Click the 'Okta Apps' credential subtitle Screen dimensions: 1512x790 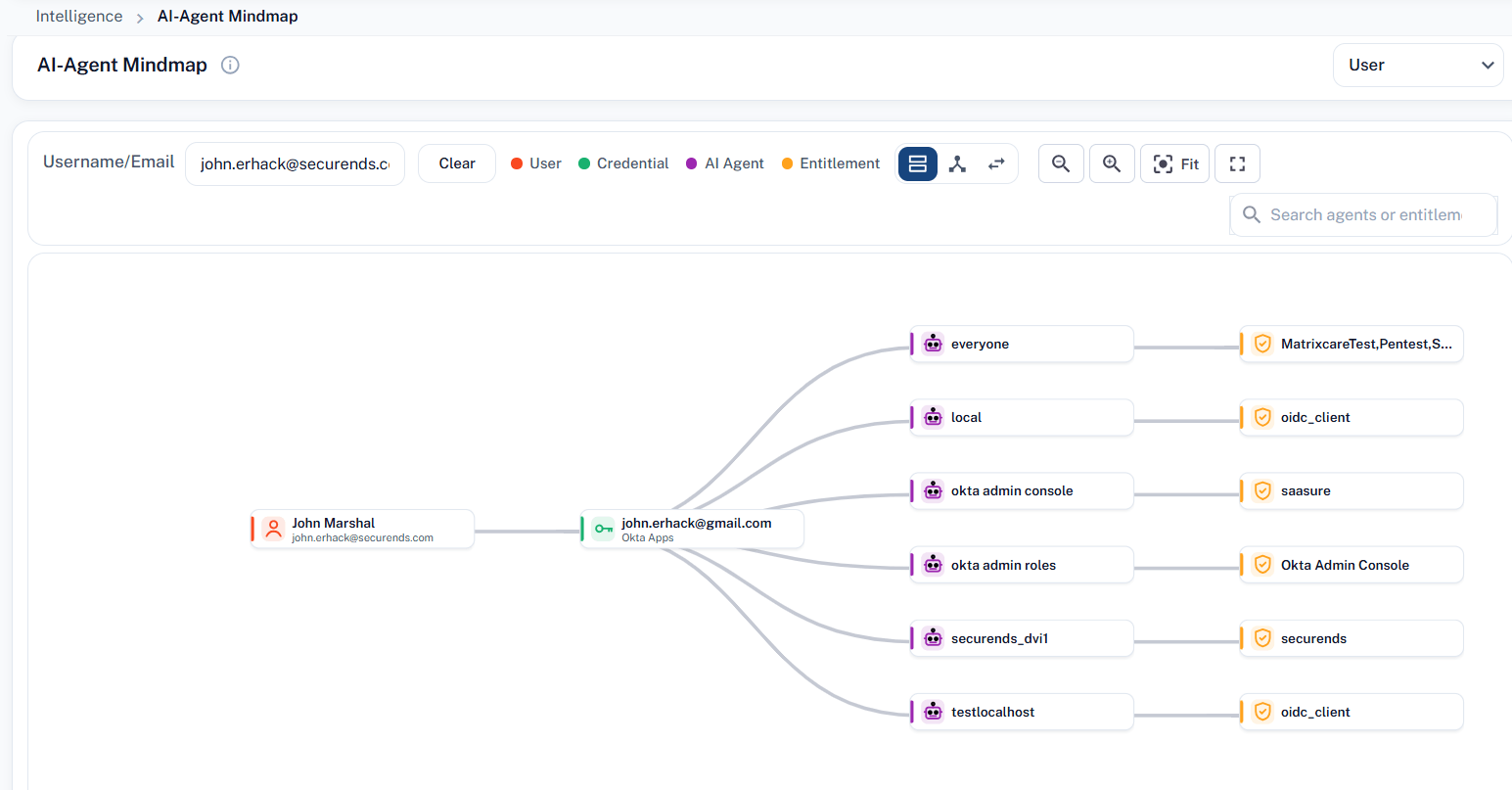648,537
